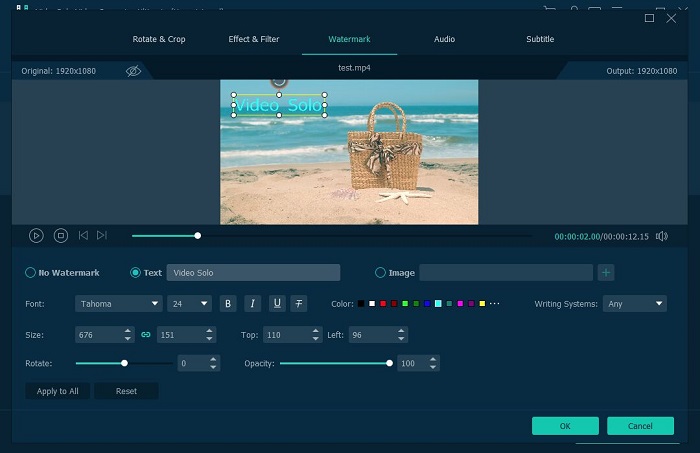The height and width of the screenshot is (453, 700).
Task: Switch to the Effect & Filter tab
Action: (254, 39)
